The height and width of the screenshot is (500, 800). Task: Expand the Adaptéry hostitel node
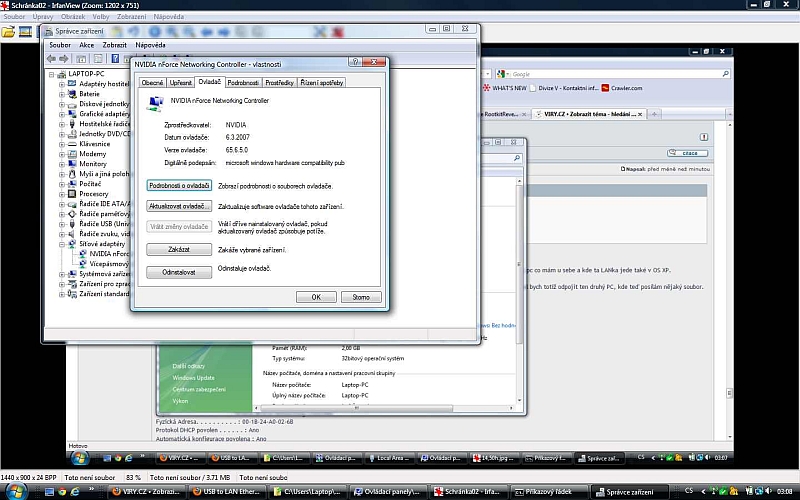[62, 84]
